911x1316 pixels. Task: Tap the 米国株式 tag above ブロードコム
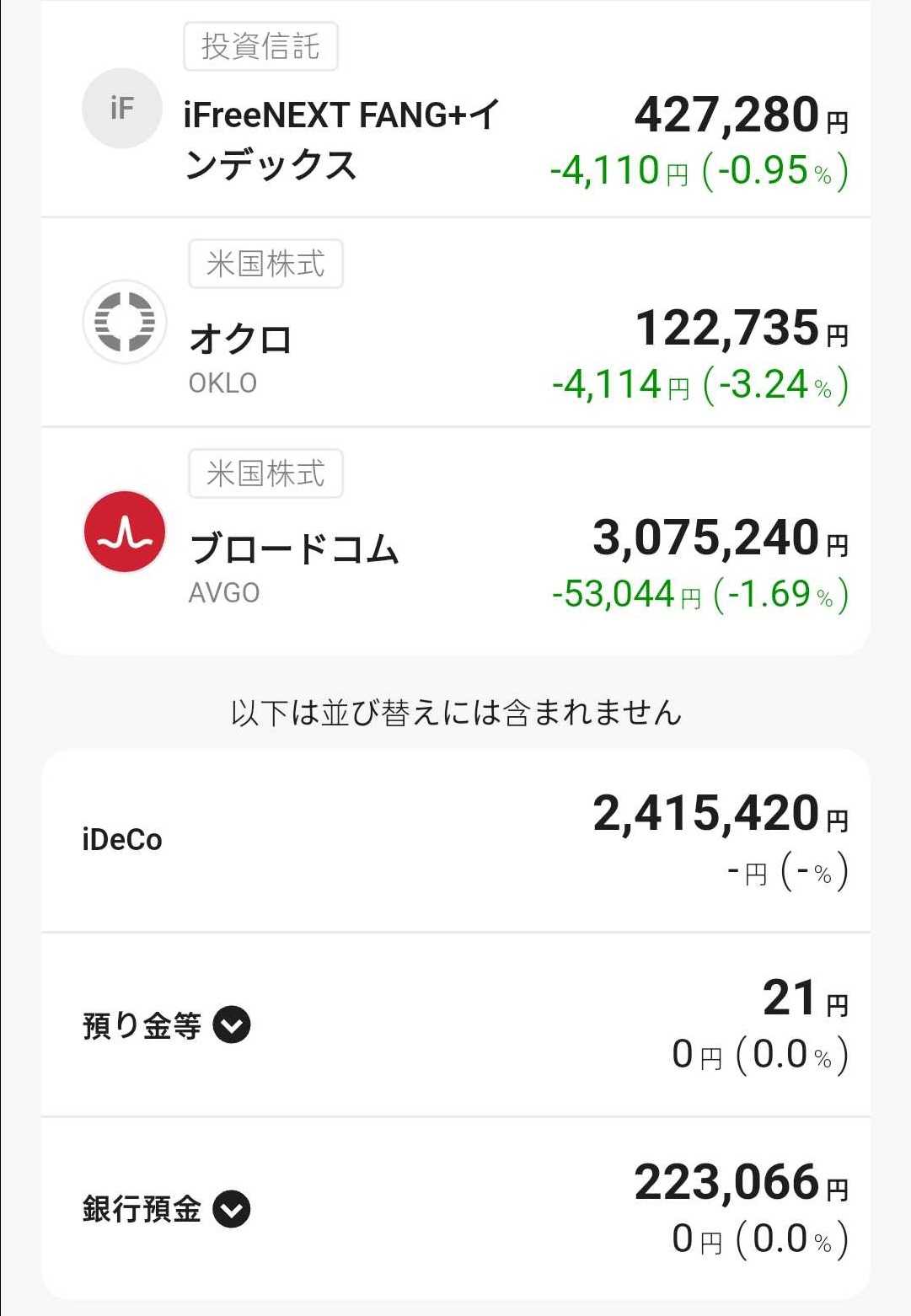click(x=265, y=473)
